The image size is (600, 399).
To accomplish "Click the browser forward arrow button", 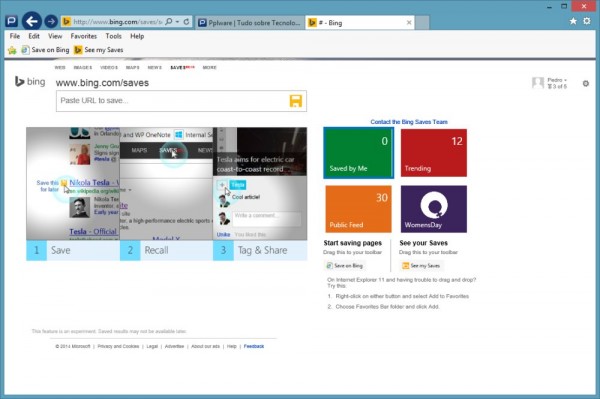I will tap(51, 21).
